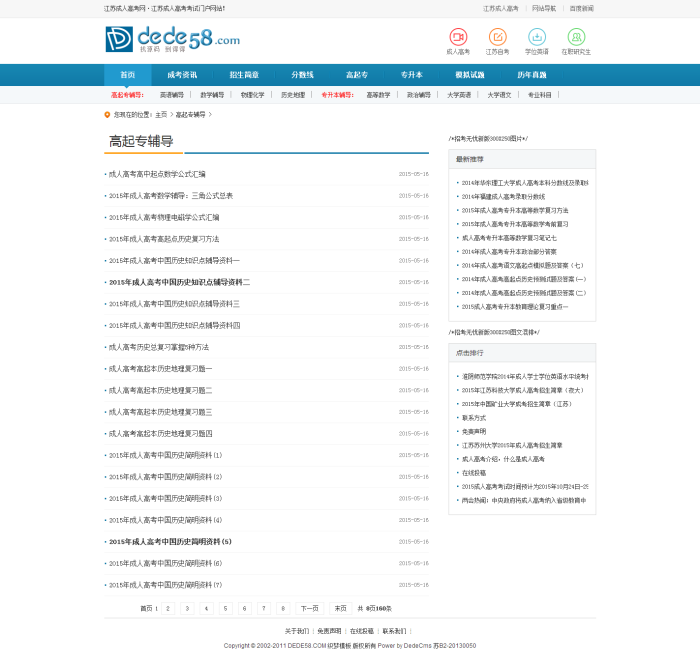The image size is (700, 663).
Task: Open 大学英语 sub-navigation link
Action: (x=459, y=95)
